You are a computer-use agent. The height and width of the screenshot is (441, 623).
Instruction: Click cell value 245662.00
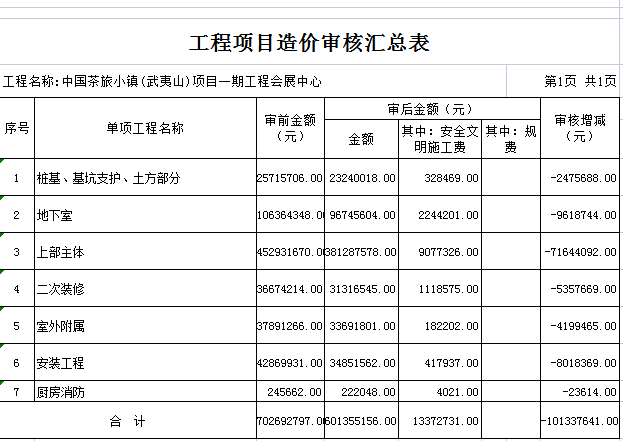tap(290, 392)
